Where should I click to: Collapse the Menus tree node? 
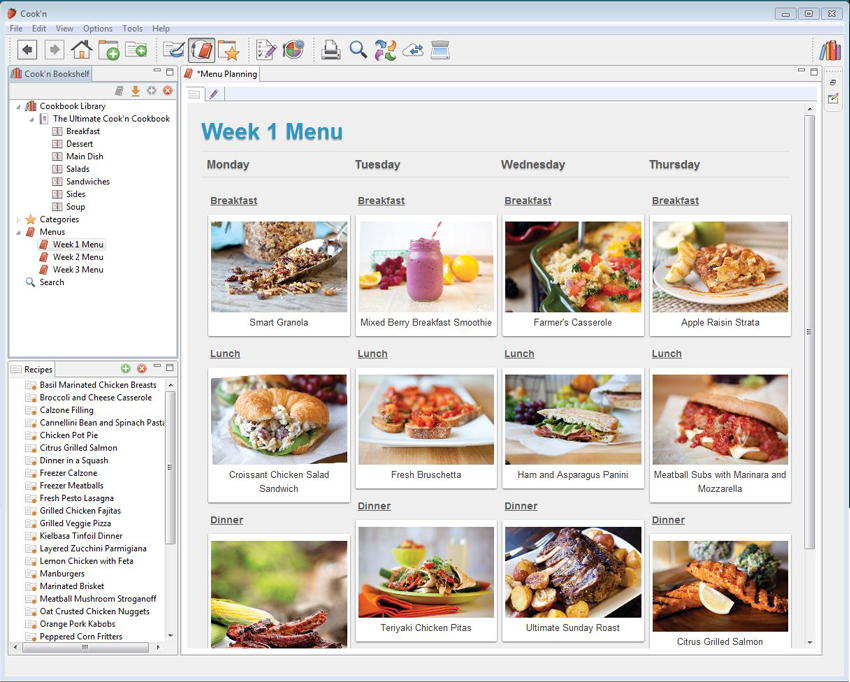[x=18, y=232]
